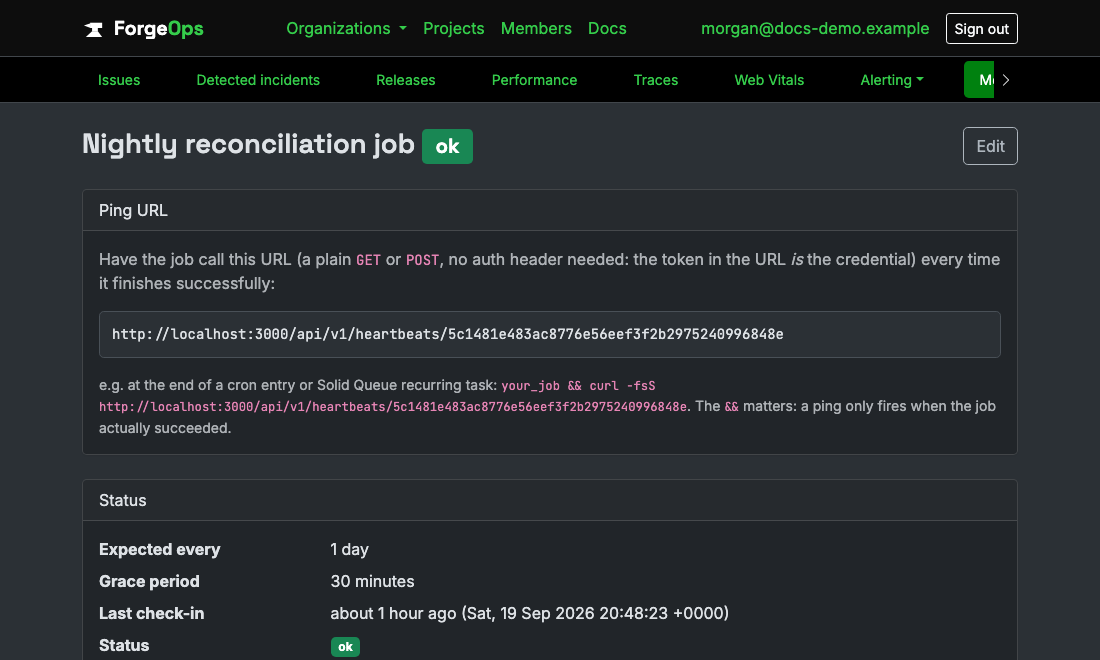The height and width of the screenshot is (660, 1100).
Task: Click the small ok badge in Status row
Action: click(345, 647)
